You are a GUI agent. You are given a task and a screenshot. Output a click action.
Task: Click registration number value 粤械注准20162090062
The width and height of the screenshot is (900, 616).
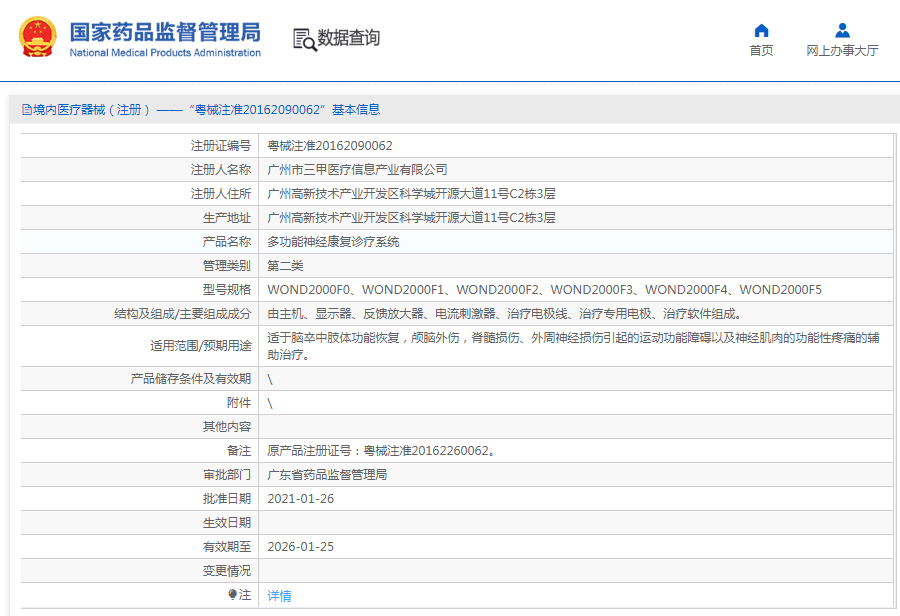[330, 146]
